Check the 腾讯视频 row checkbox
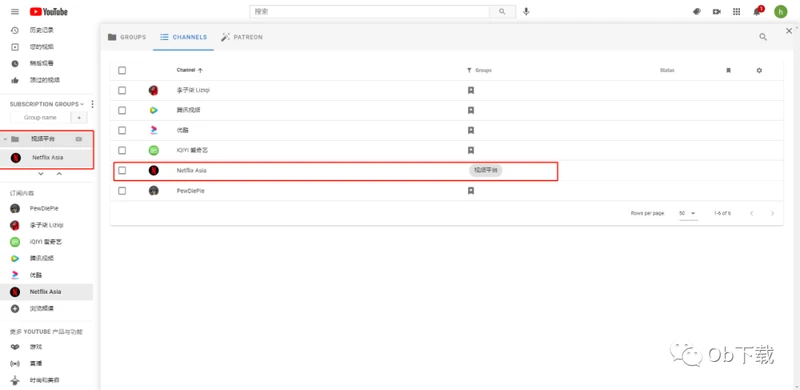Viewport: 800px width, 390px height. [122, 110]
